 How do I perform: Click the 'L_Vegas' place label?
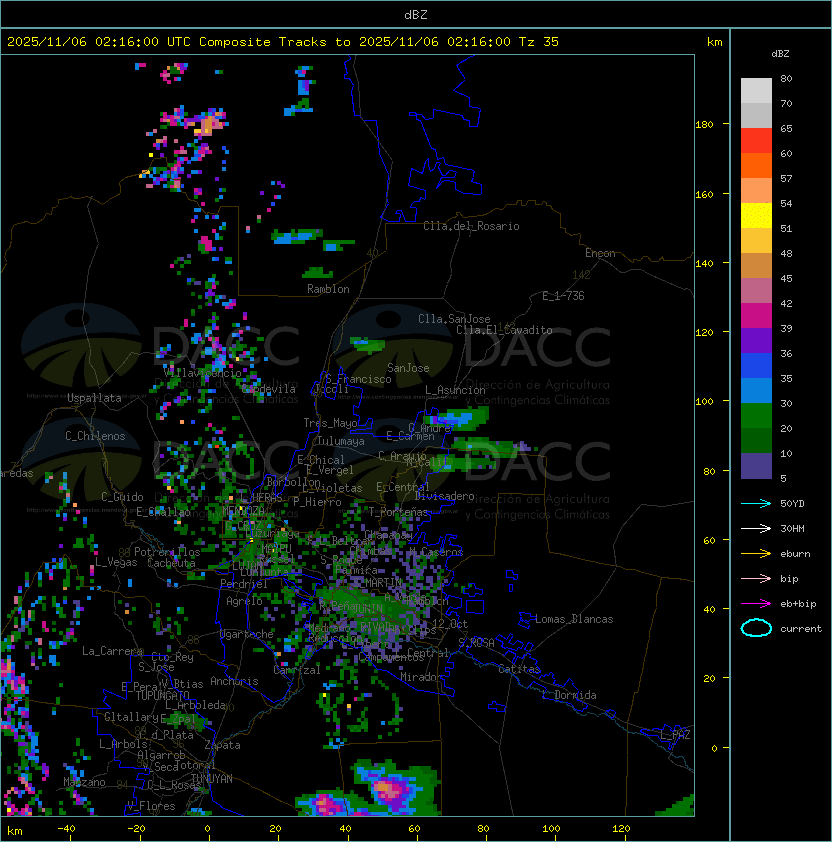click(x=116, y=562)
